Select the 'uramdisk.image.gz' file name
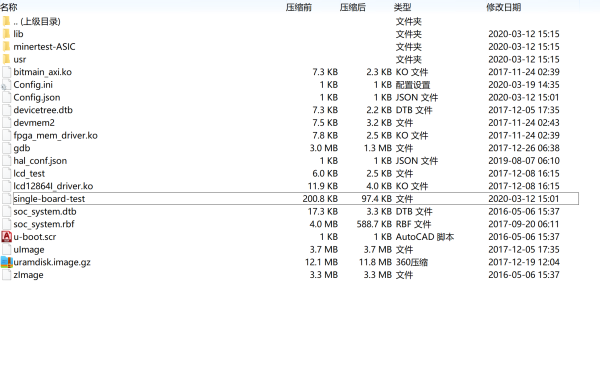The image size is (600, 375). 52,262
